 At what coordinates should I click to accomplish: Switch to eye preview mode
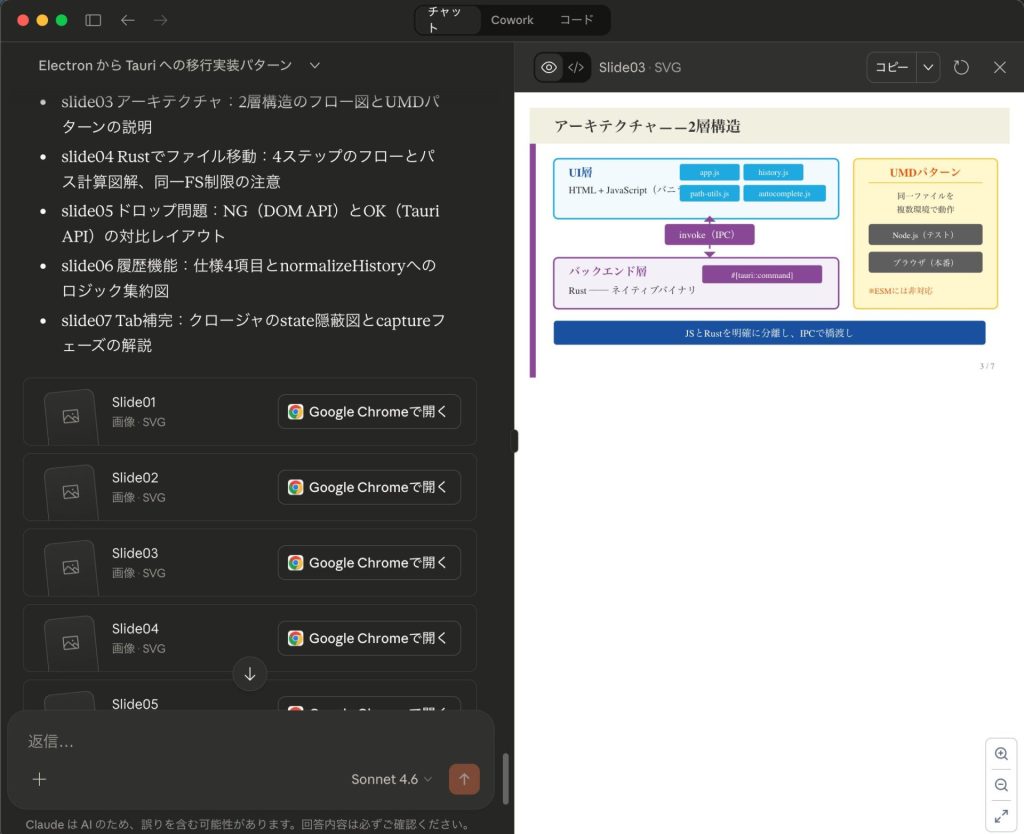[x=548, y=67]
